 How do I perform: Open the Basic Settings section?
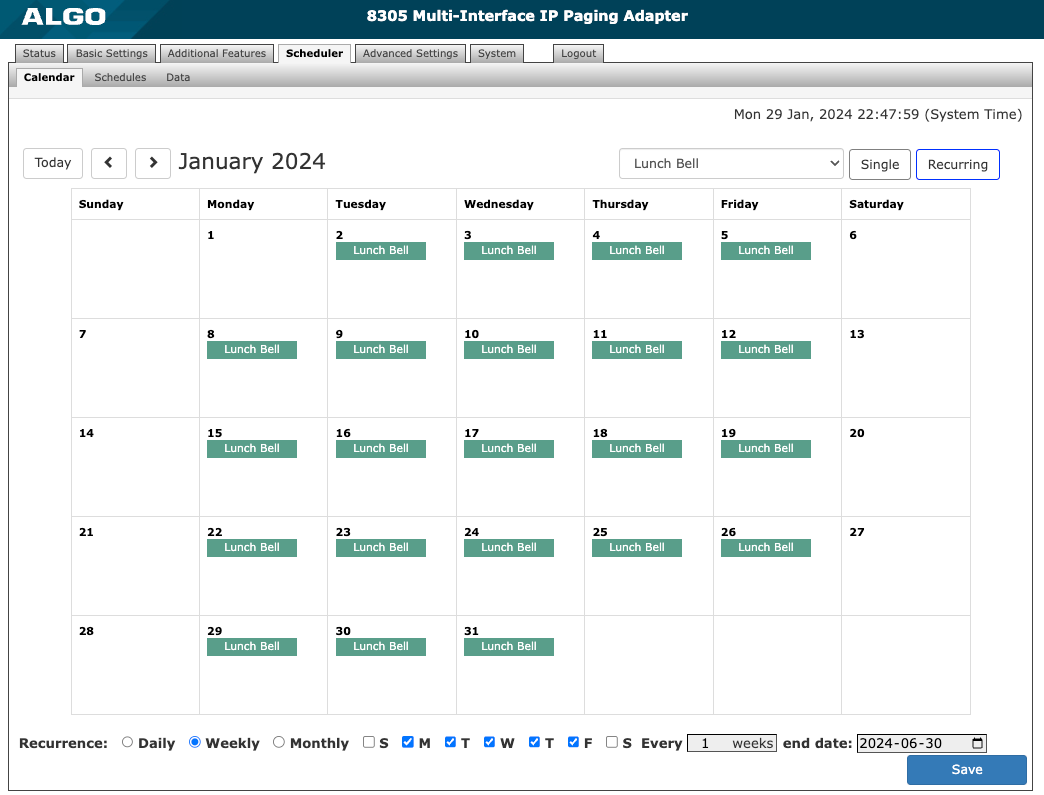pos(111,53)
